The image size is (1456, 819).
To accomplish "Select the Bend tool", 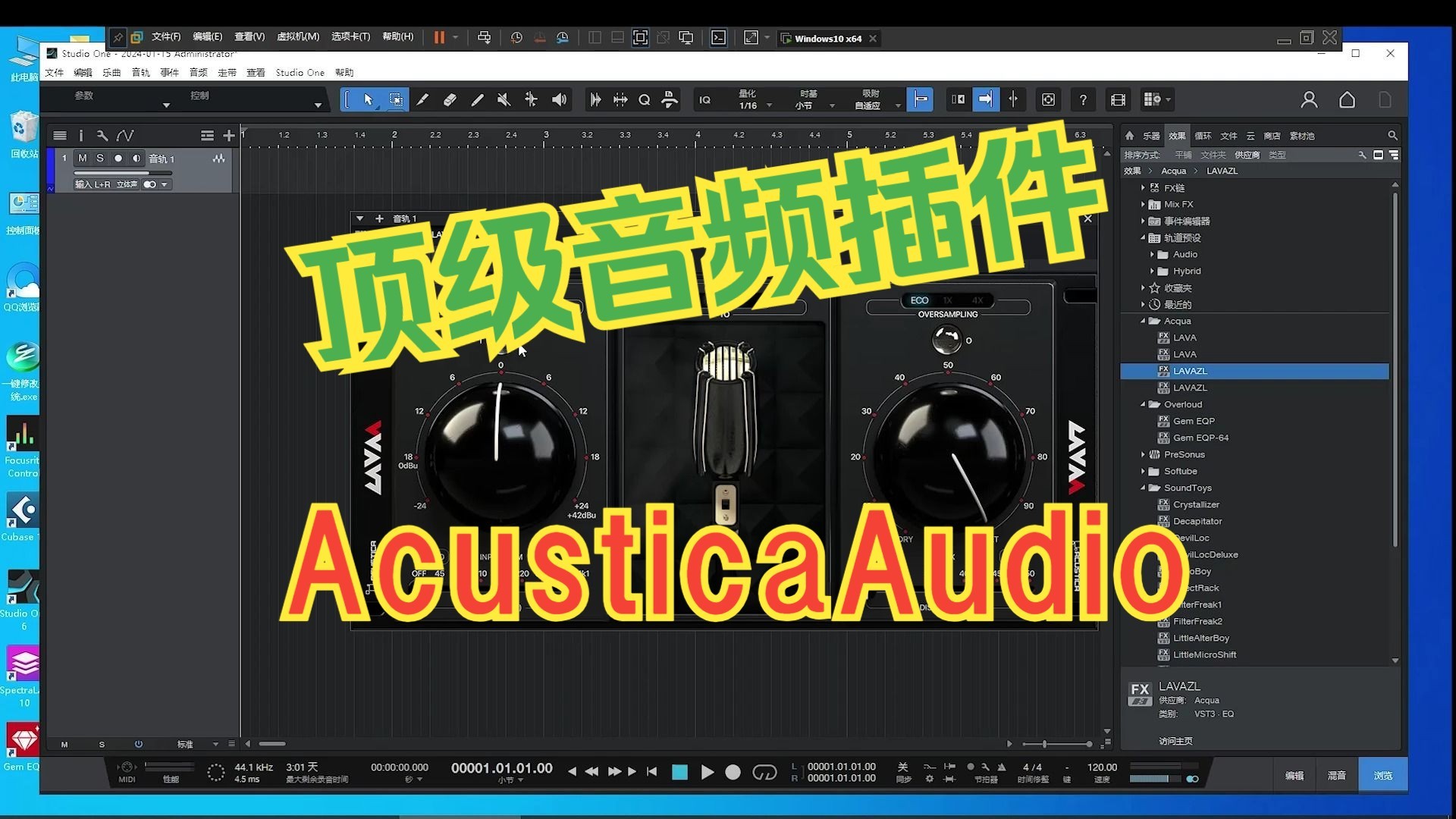I will pos(531,99).
